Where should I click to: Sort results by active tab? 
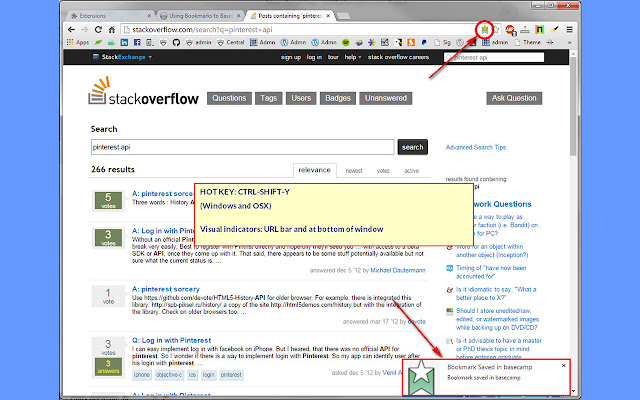(x=411, y=171)
